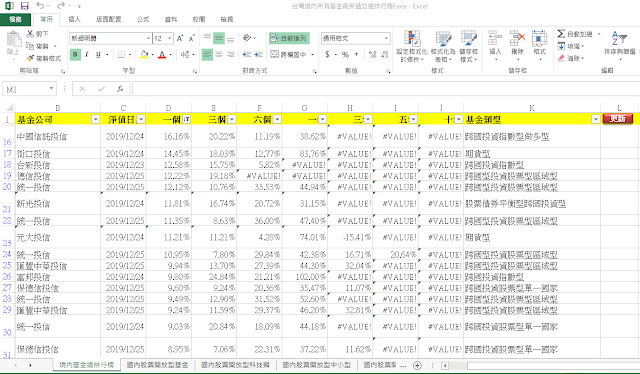Click the percent style icon
Viewport: 640px width, 374px height.
click(x=345, y=54)
